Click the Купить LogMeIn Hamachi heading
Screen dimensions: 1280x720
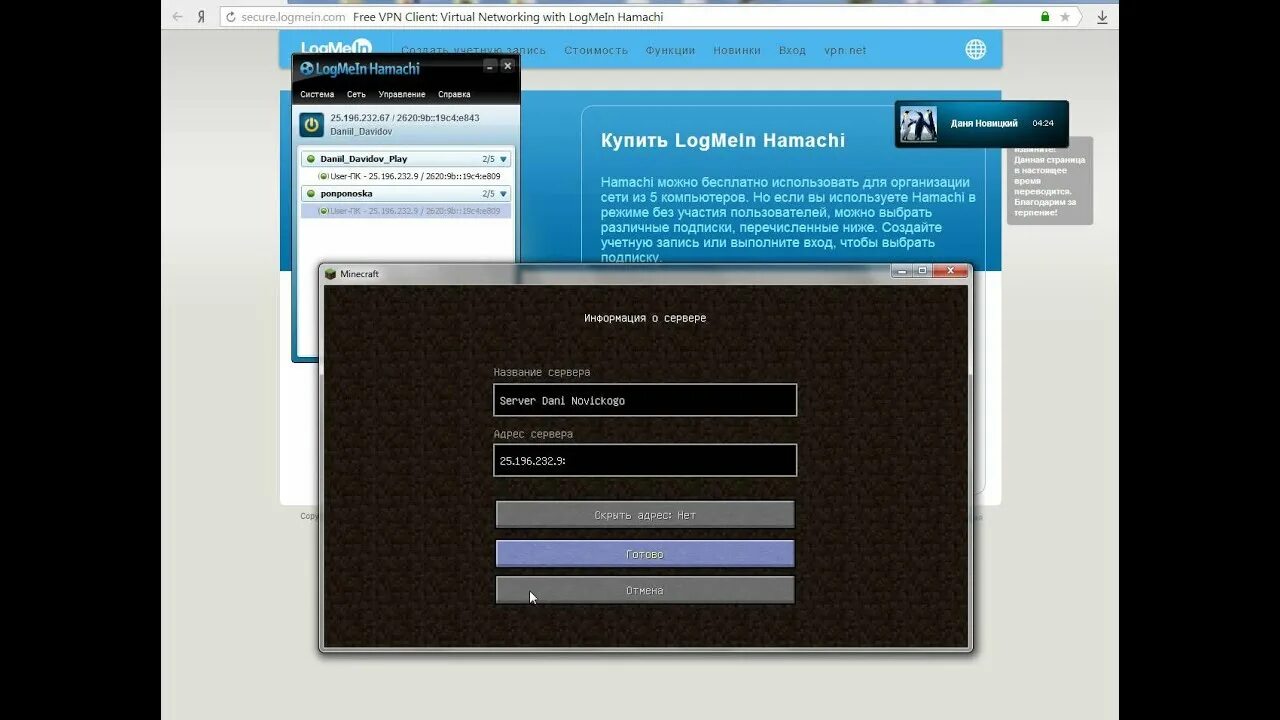[723, 140]
